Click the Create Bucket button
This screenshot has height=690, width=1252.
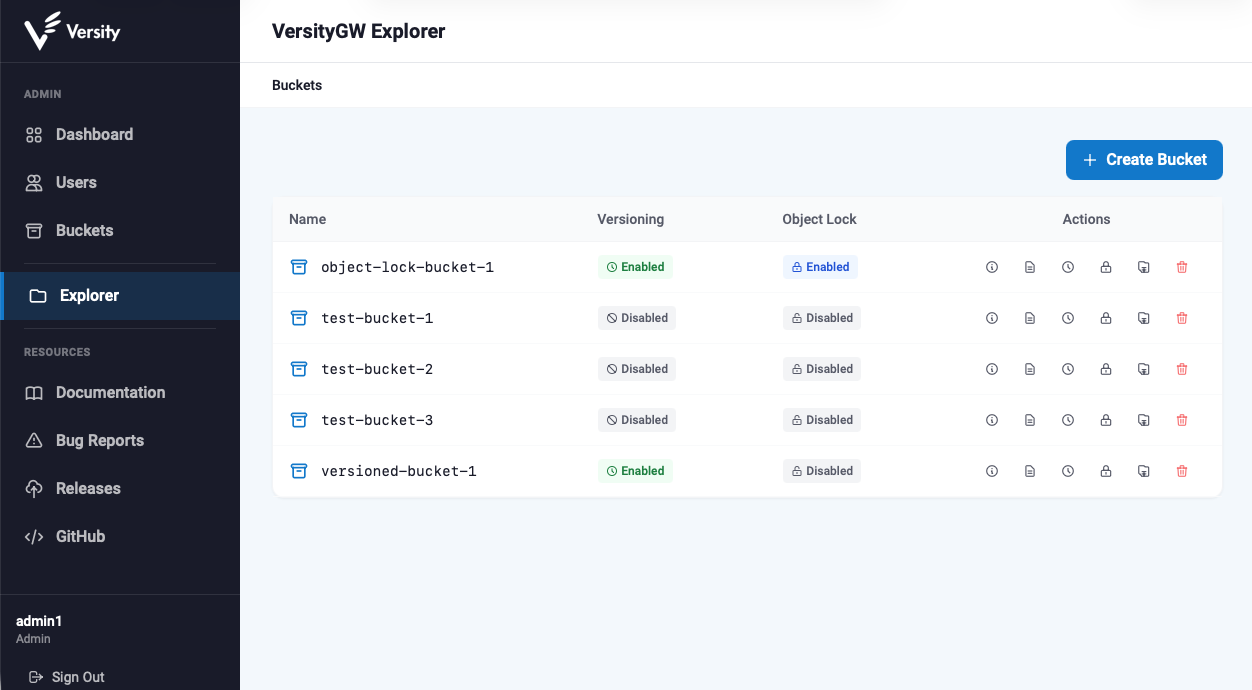point(1144,160)
